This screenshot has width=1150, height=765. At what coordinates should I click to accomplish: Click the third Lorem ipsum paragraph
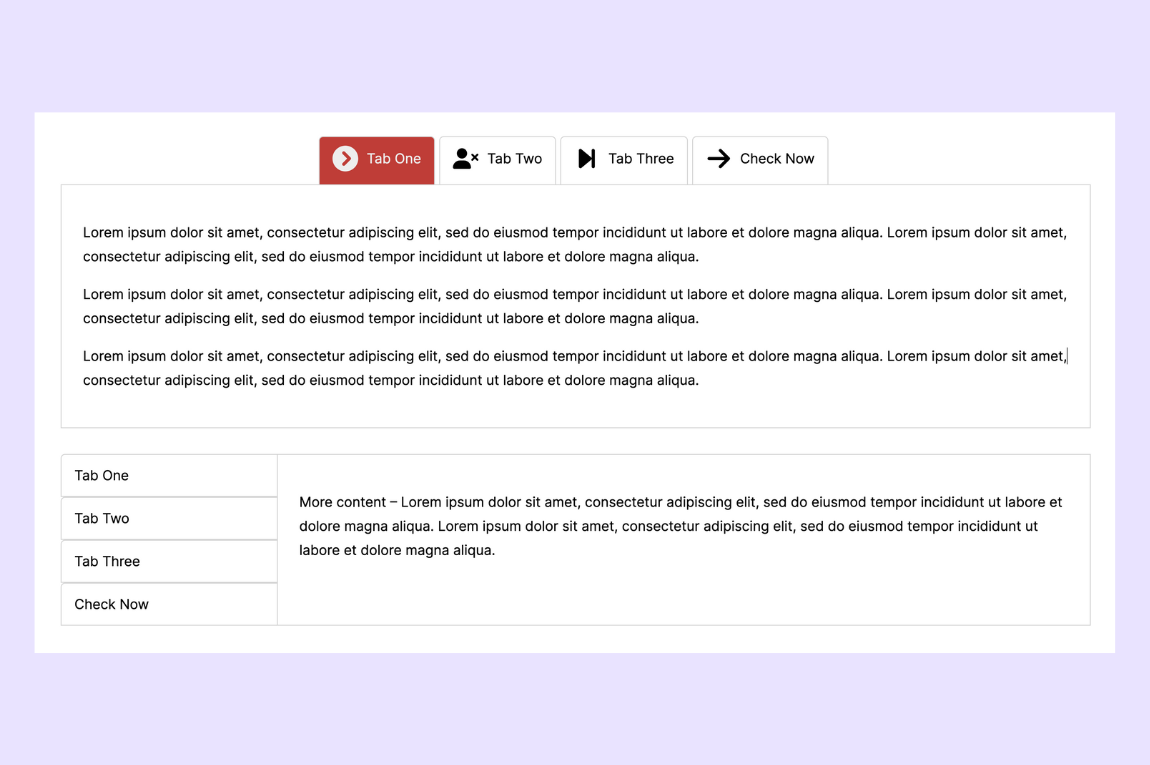click(x=575, y=368)
